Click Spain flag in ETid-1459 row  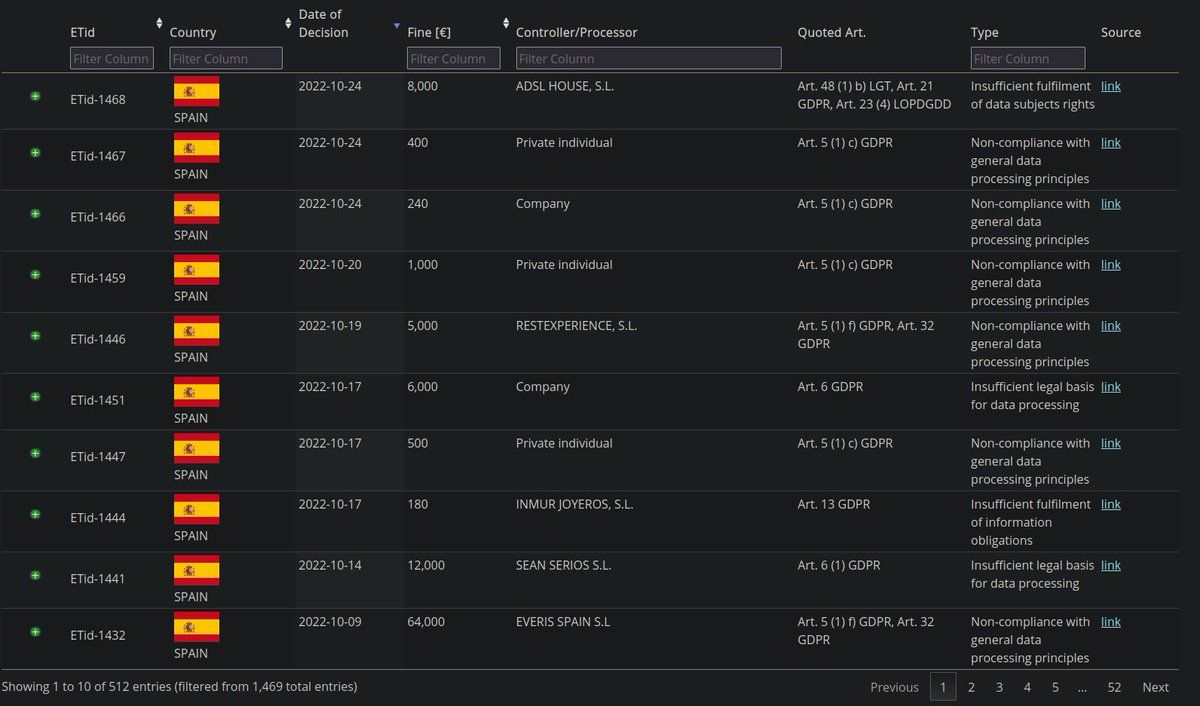click(x=197, y=270)
